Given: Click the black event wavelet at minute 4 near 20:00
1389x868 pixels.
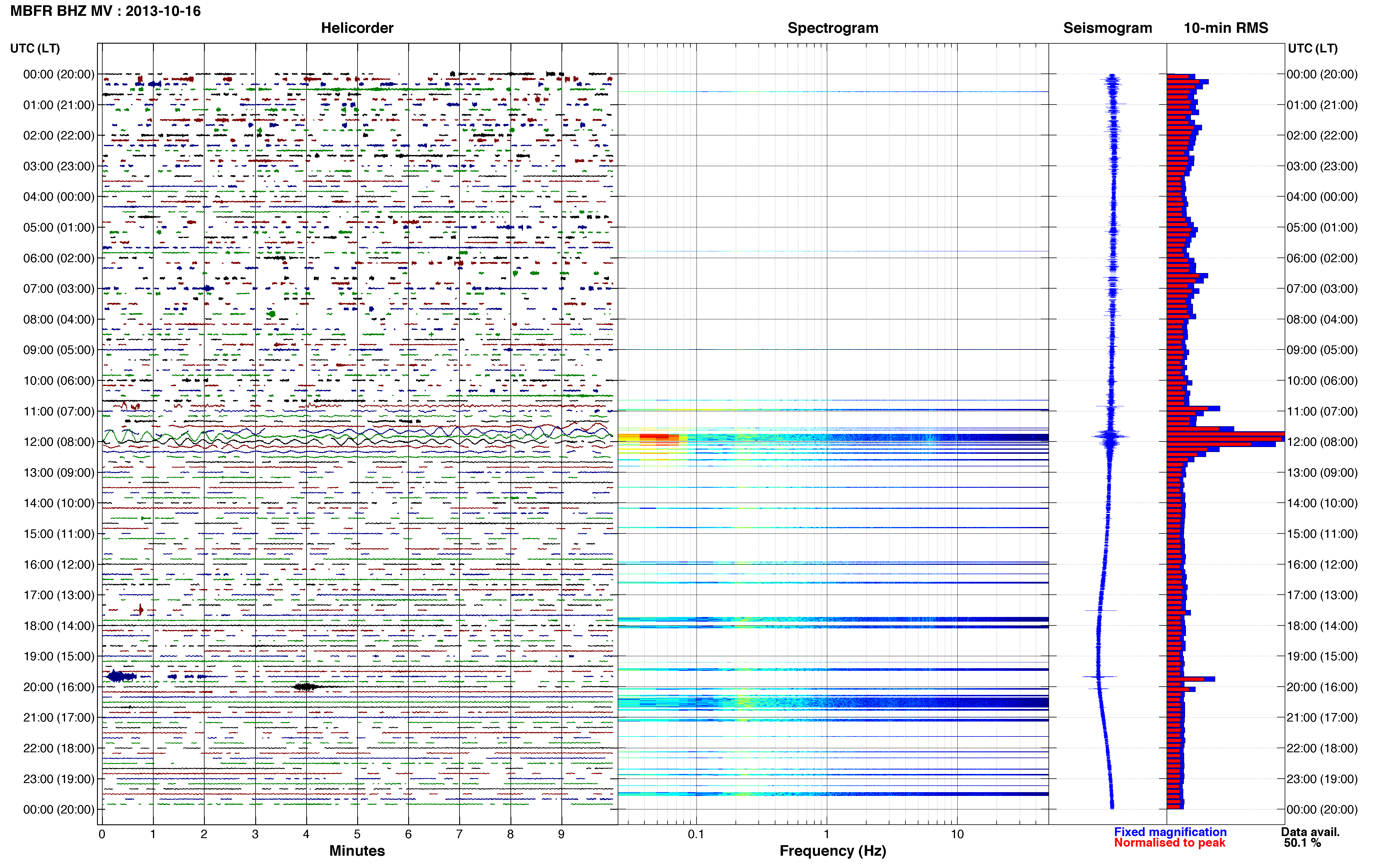Looking at the screenshot, I should tap(307, 687).
